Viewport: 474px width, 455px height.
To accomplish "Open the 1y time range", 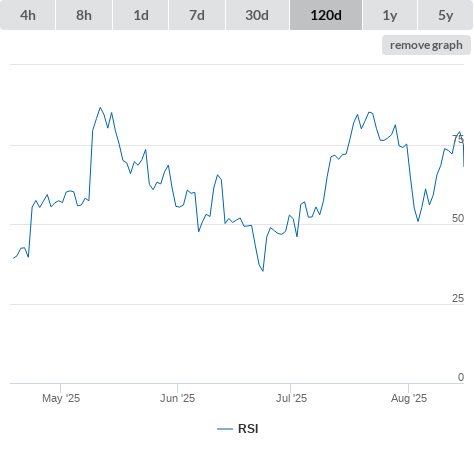I will tap(390, 15).
